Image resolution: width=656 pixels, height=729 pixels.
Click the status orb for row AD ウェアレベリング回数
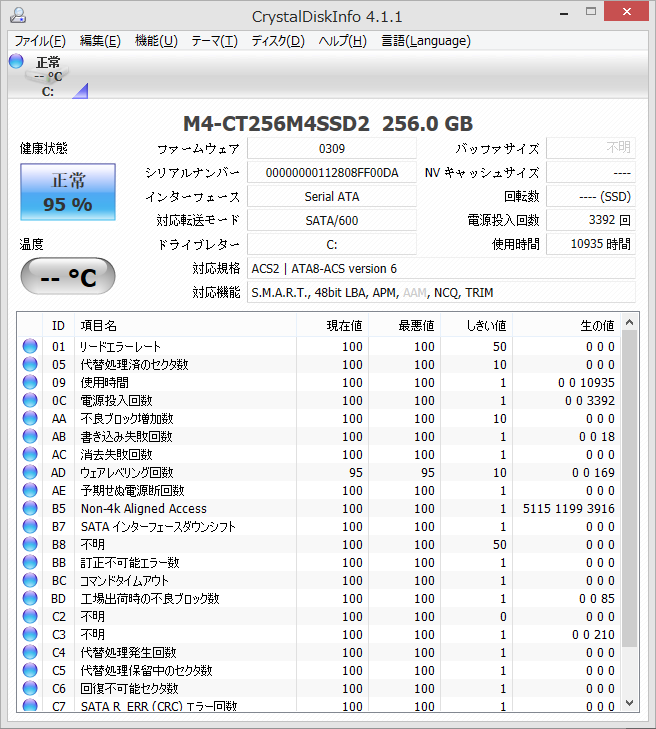point(30,472)
